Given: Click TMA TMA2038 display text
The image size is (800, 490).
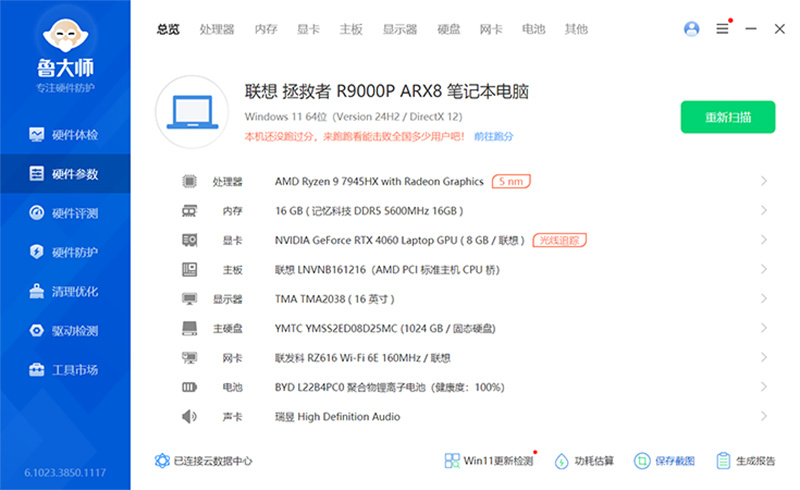Looking at the screenshot, I should coord(335,299).
